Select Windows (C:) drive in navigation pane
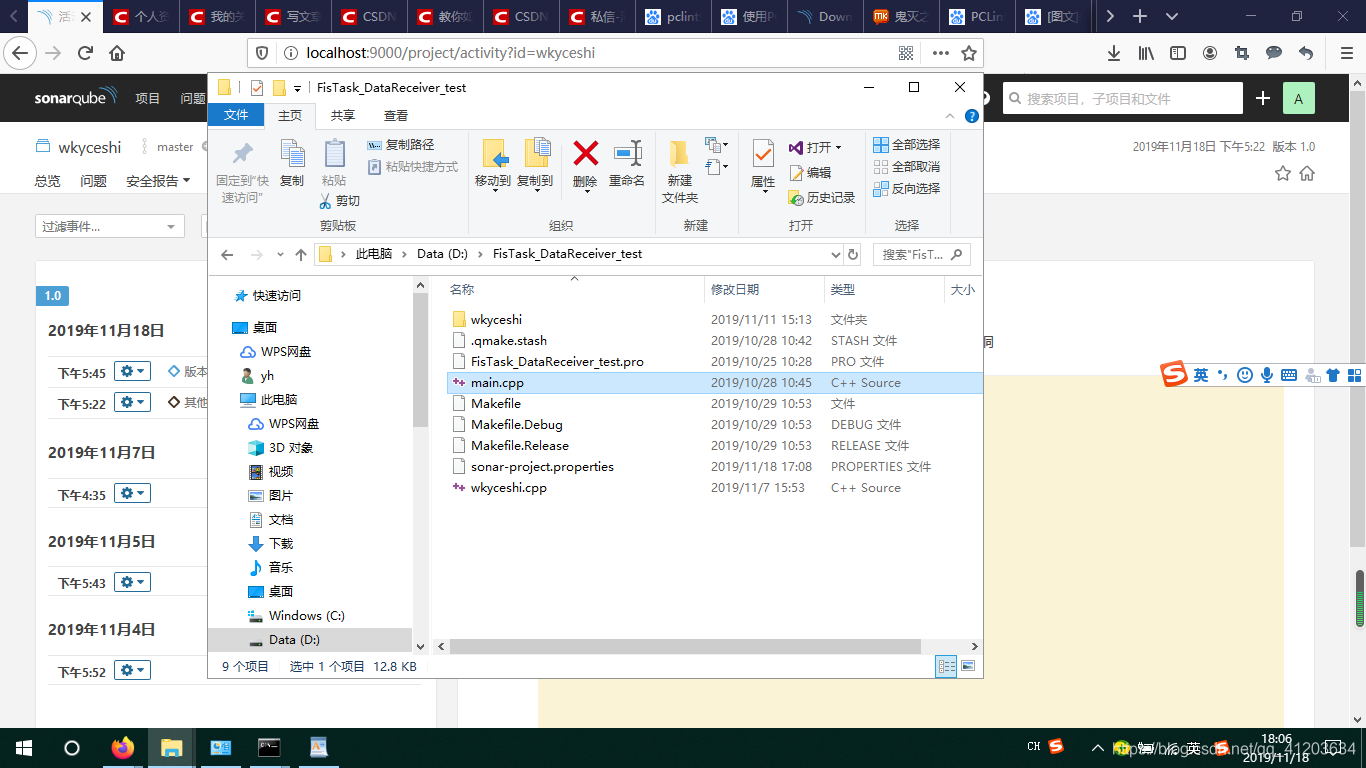This screenshot has width=1366, height=768. tap(307, 616)
